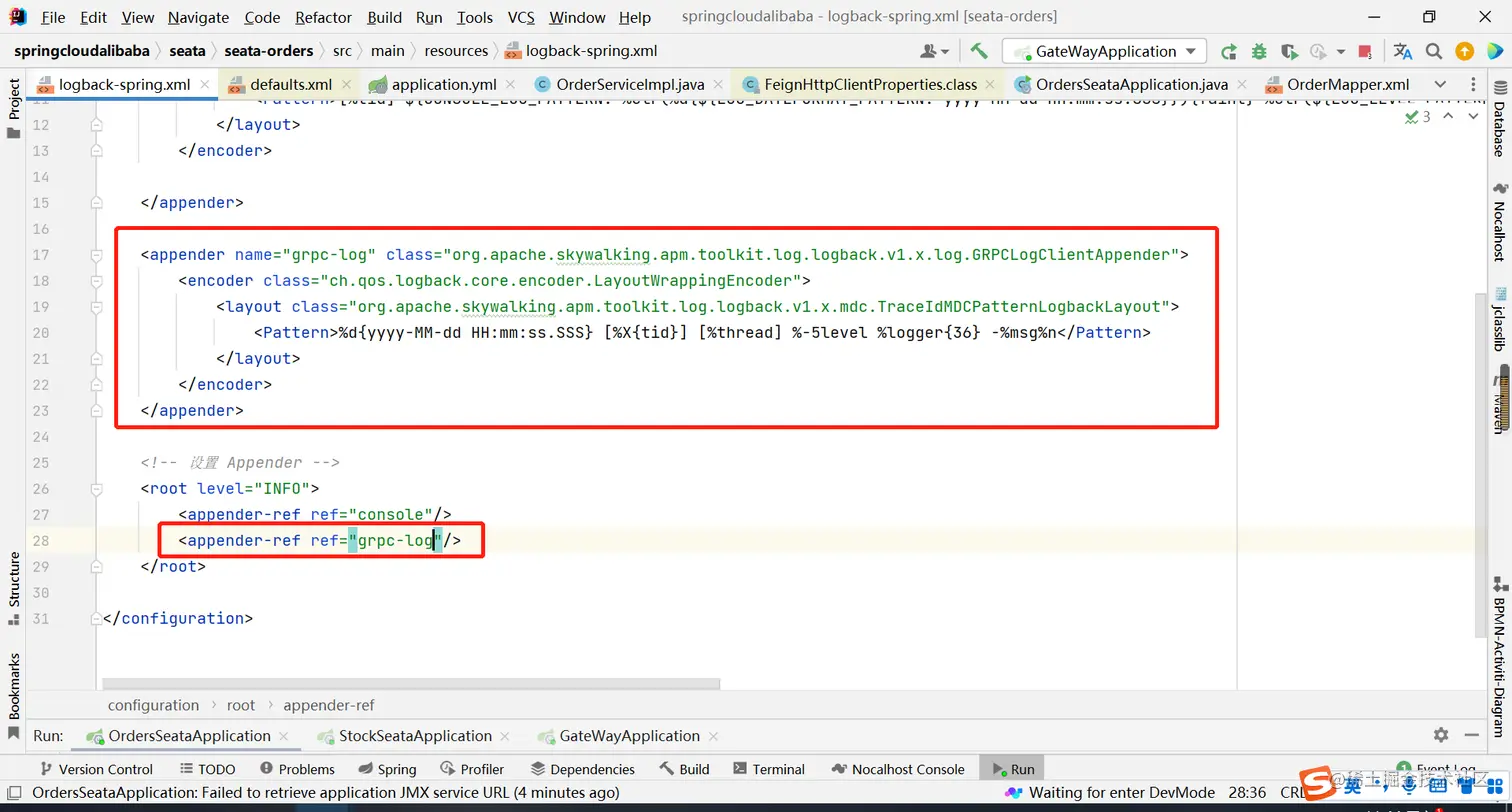Run with Profiler clock icon

pos(1317,51)
